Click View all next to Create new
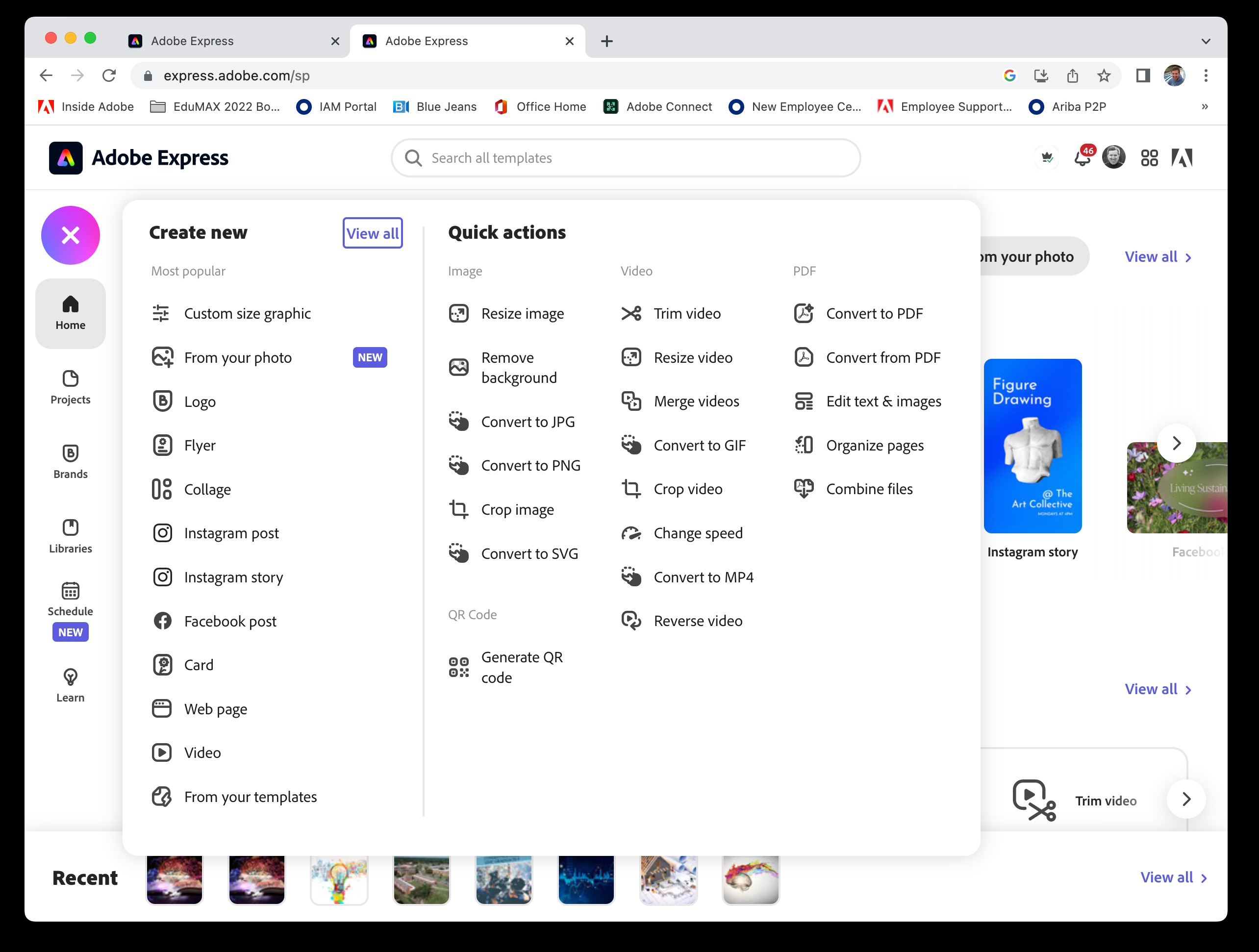 (372, 233)
